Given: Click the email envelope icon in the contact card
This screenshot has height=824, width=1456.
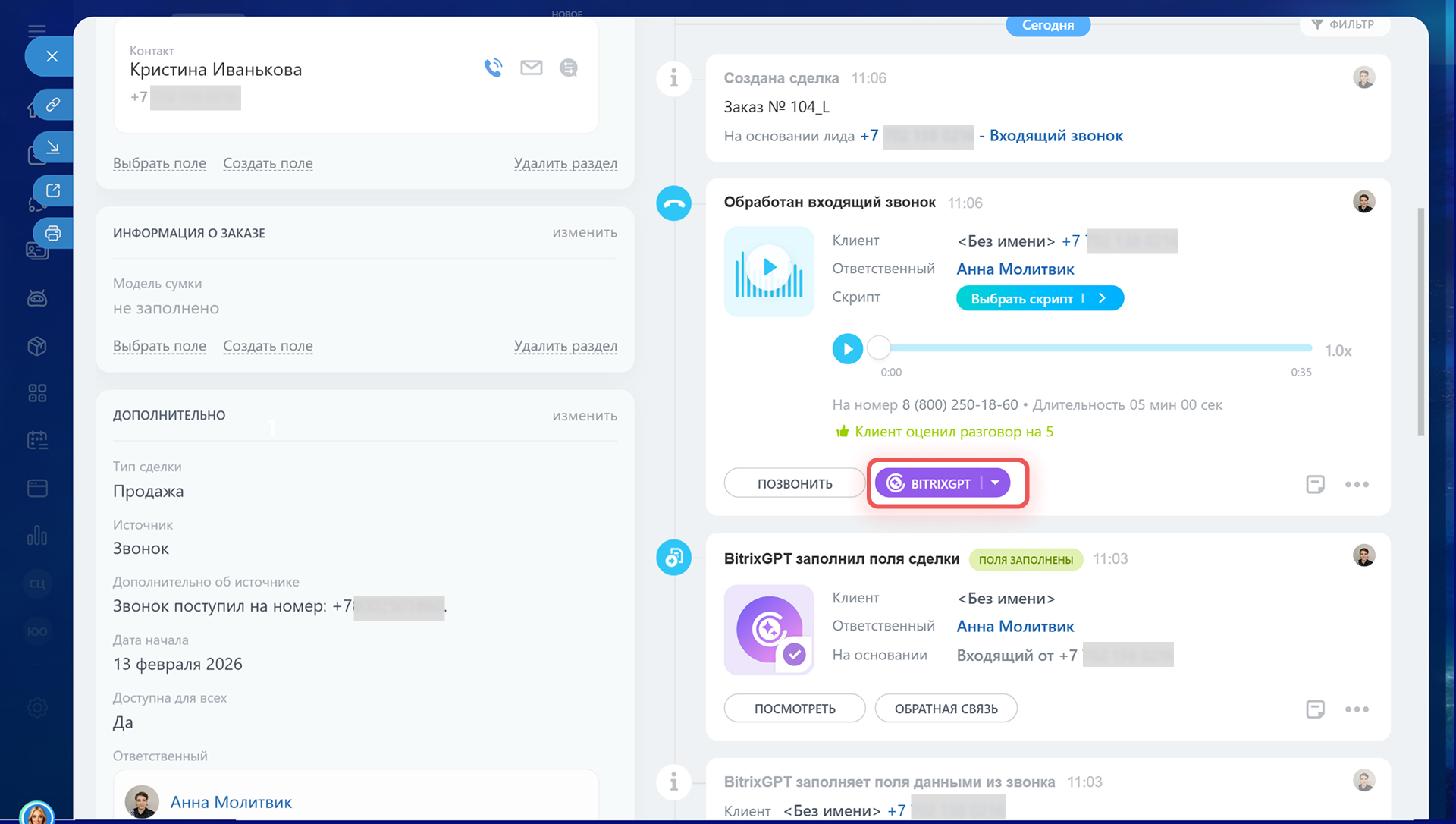Looking at the screenshot, I should [x=531, y=68].
